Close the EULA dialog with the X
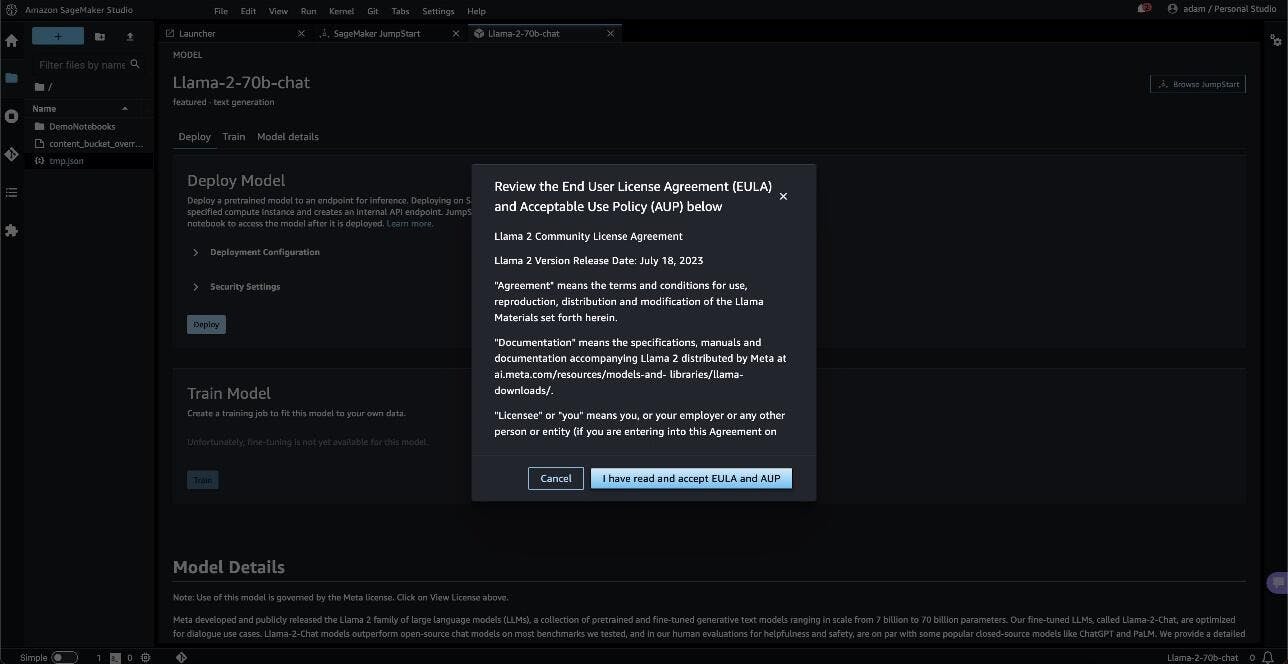The height and width of the screenshot is (664, 1288). coord(783,196)
